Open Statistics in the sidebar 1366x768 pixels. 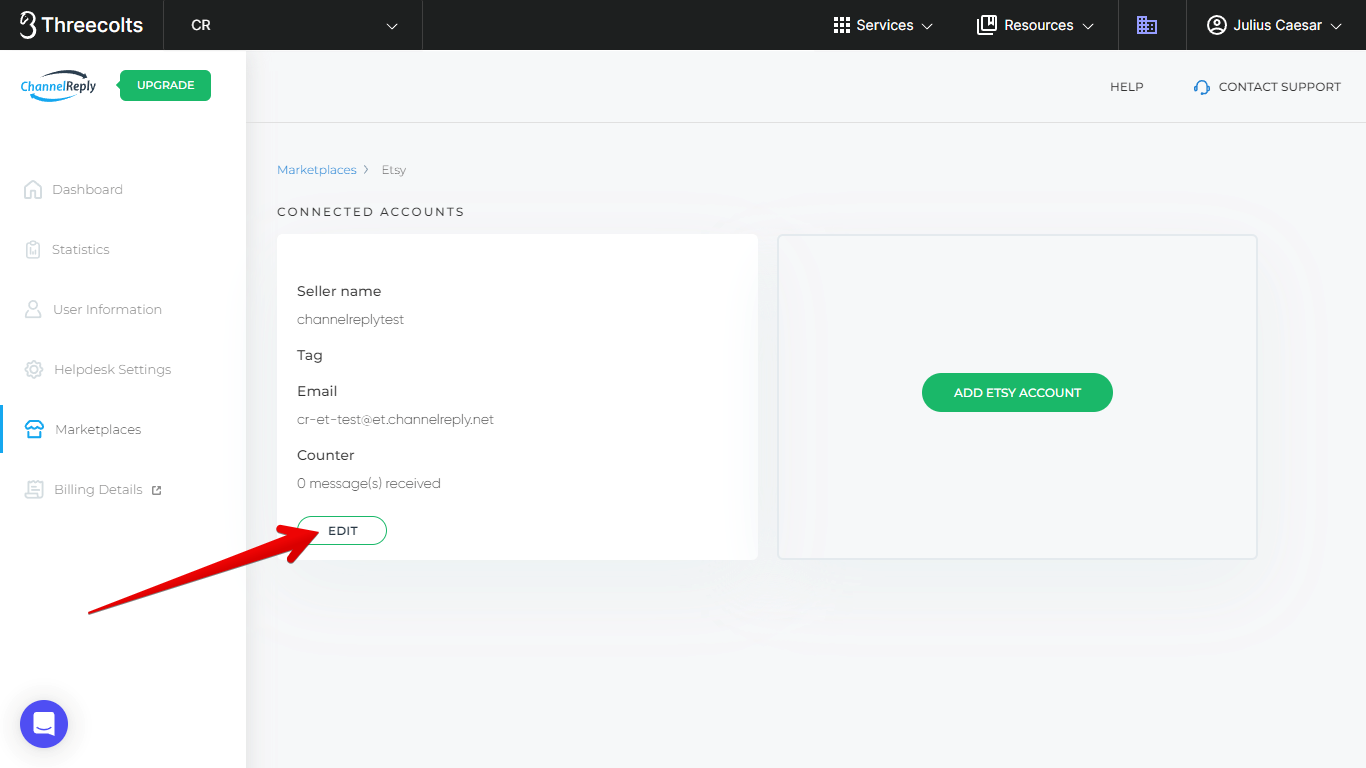pyautogui.click(x=81, y=250)
